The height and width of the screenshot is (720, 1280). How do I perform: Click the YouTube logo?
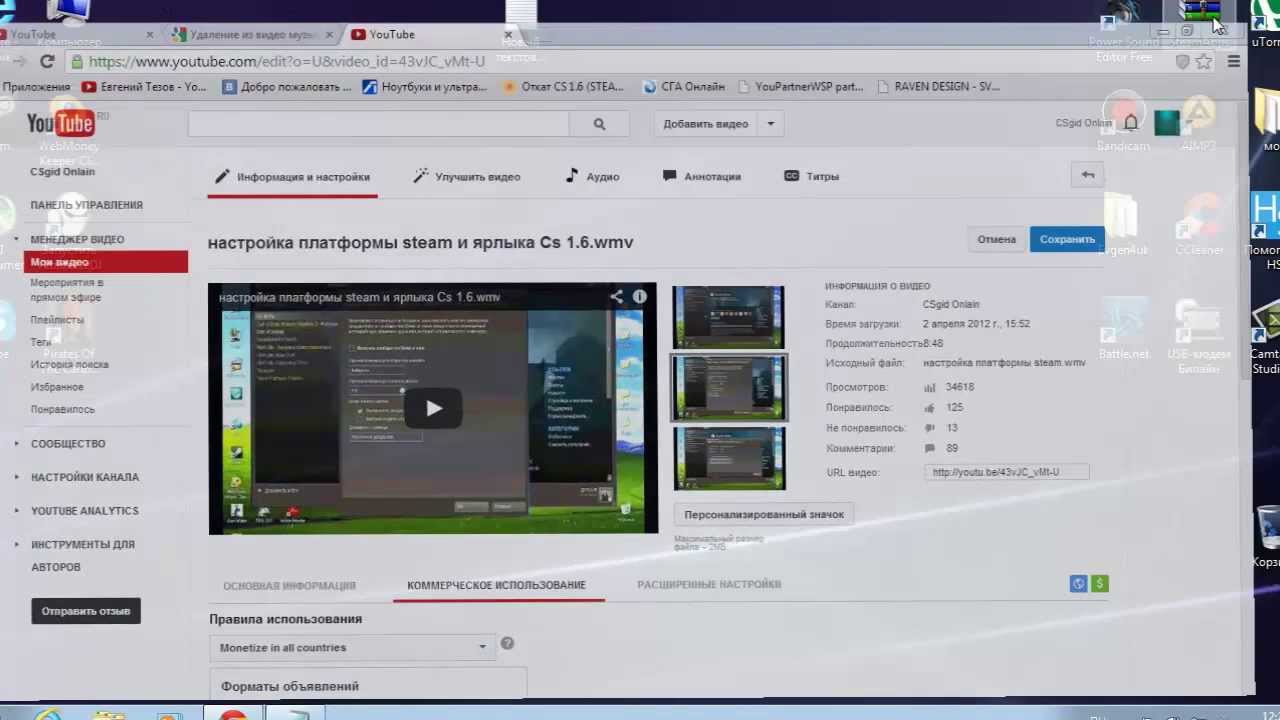coord(60,123)
